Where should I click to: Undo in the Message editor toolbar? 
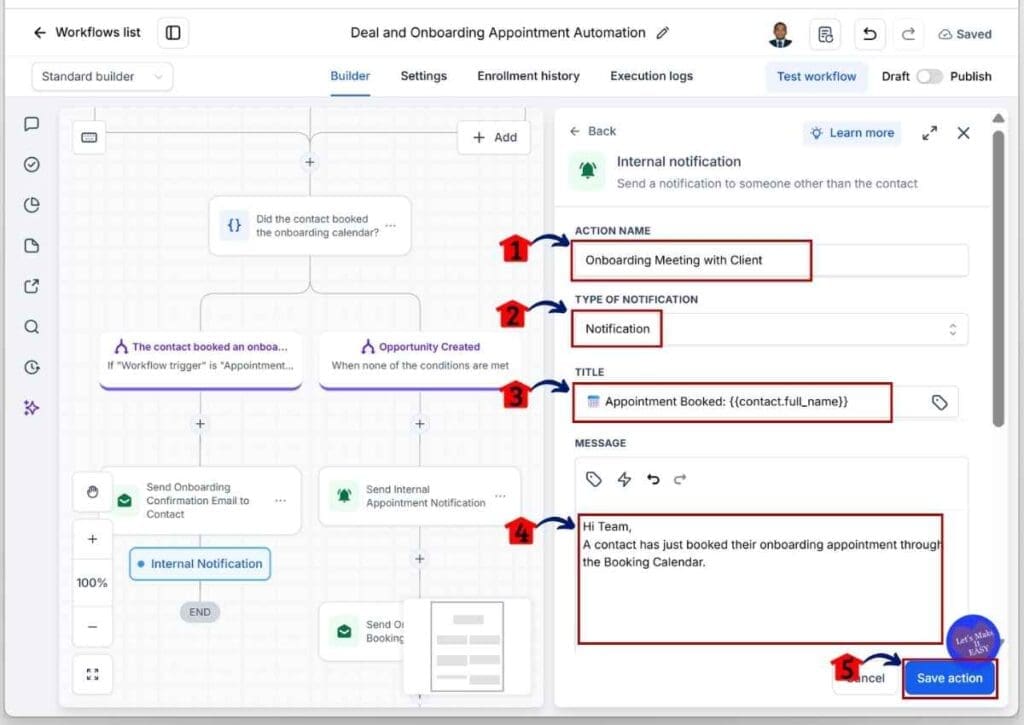(652, 480)
